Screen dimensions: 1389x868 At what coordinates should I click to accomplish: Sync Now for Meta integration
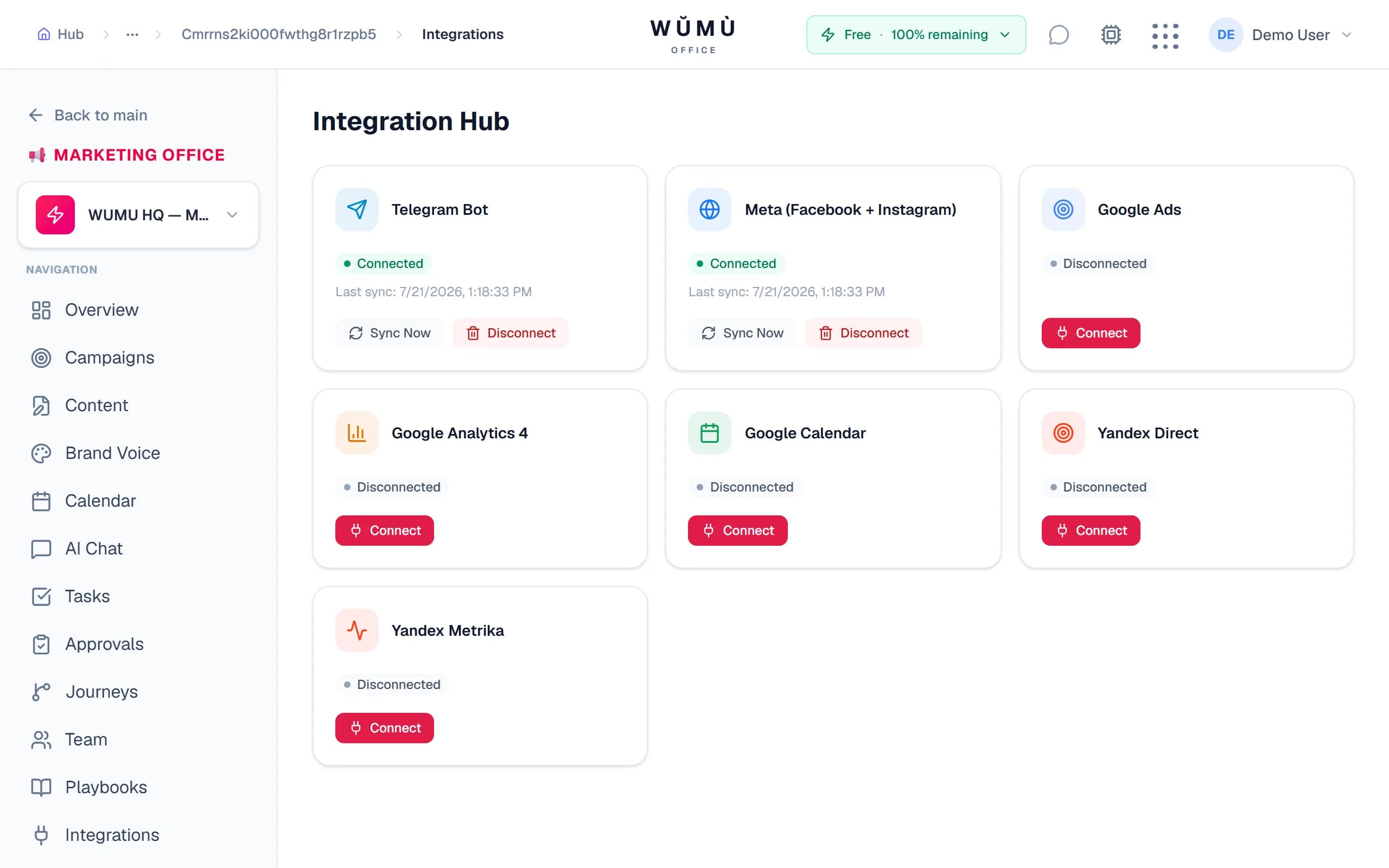(742, 333)
